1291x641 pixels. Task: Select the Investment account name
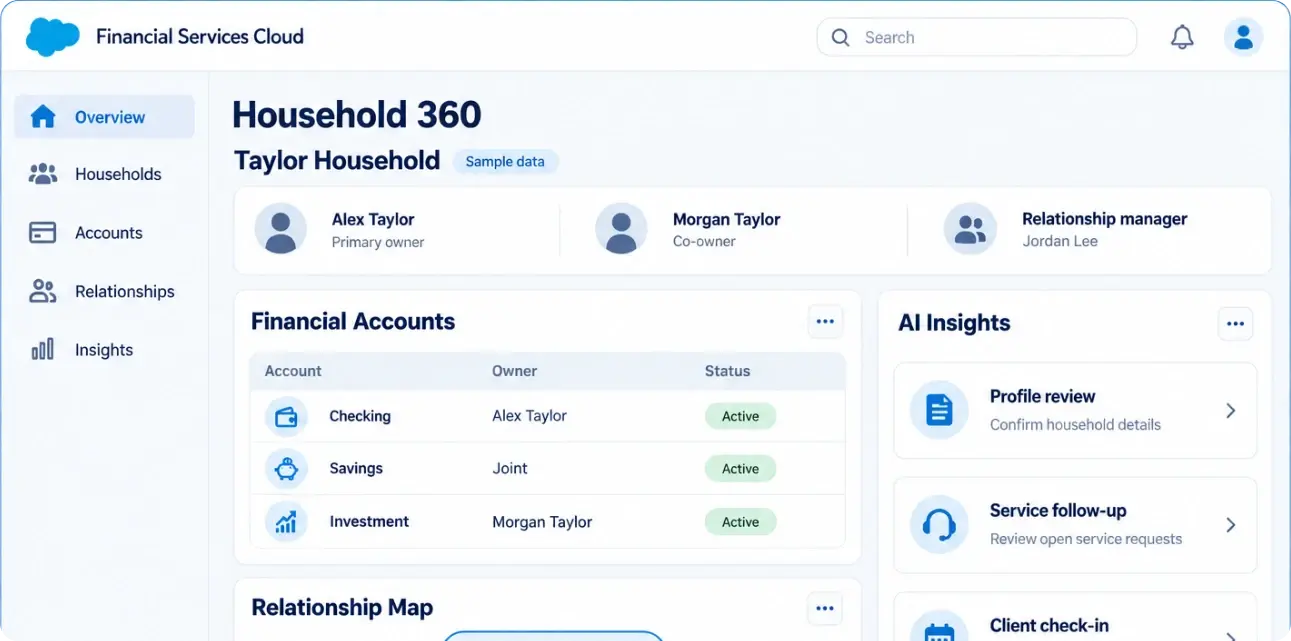(369, 521)
